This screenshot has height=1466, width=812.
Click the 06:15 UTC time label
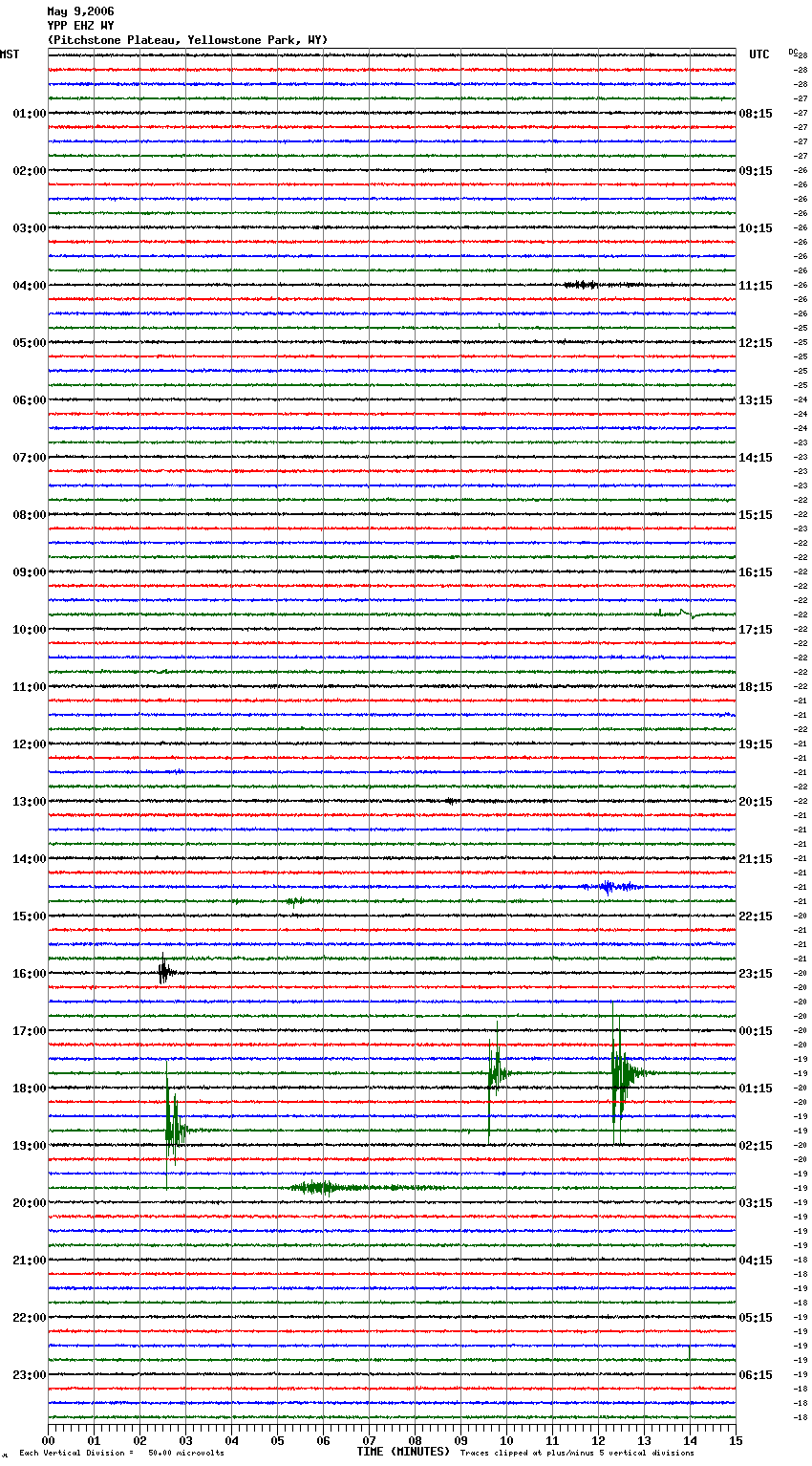coord(756,1375)
